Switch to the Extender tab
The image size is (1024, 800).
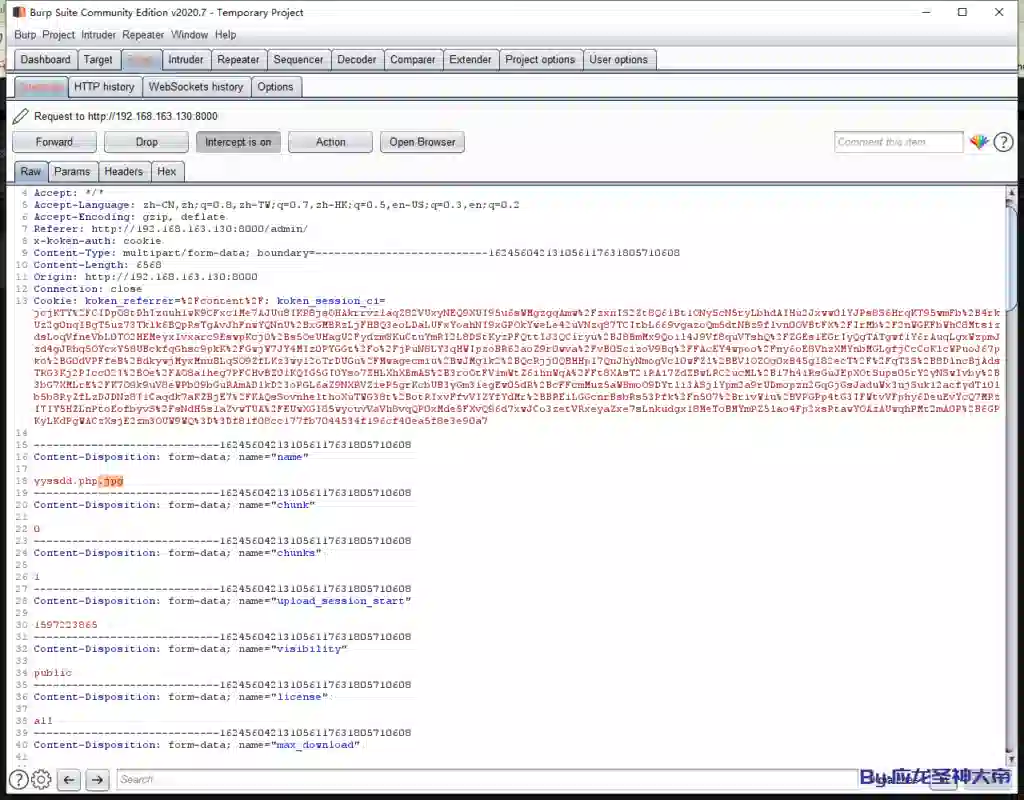(470, 59)
